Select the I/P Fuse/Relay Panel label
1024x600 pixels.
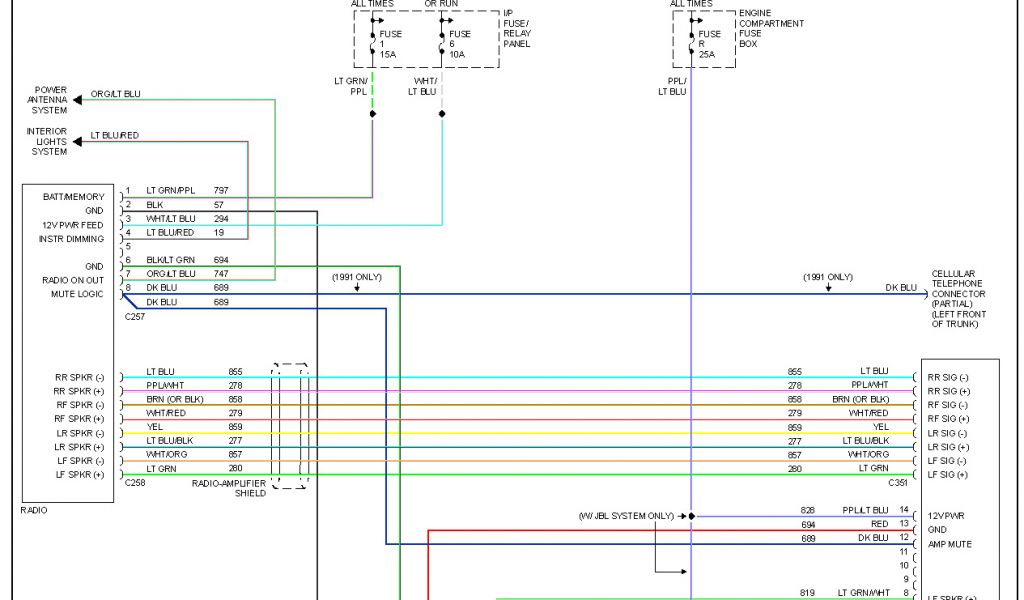point(517,28)
